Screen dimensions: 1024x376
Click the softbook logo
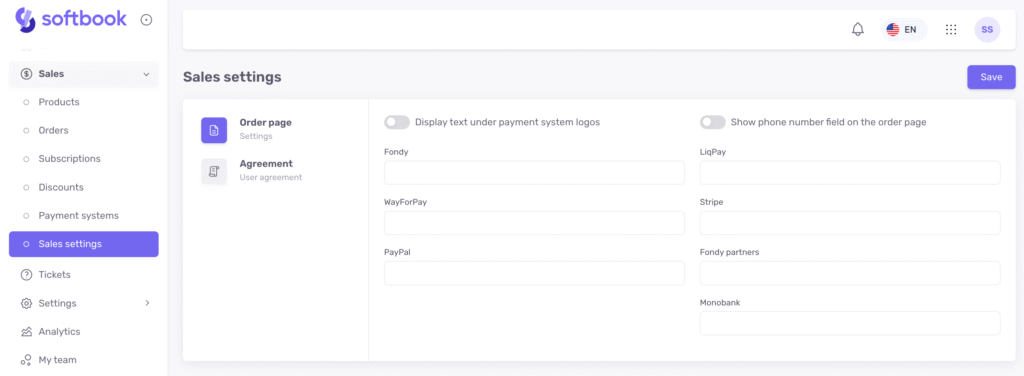pos(71,20)
